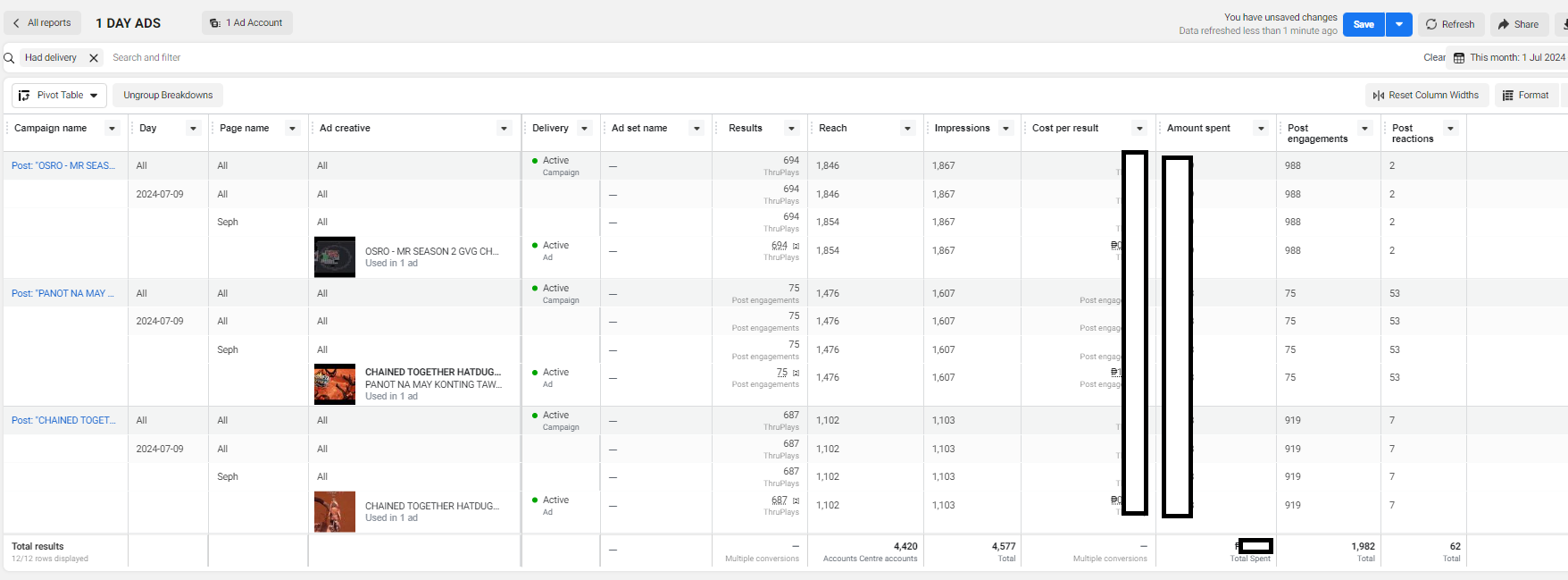Viewport: 1568px width, 580px height.
Task: Open the OSRO - MR SEASON campaign link
Action: [x=63, y=166]
